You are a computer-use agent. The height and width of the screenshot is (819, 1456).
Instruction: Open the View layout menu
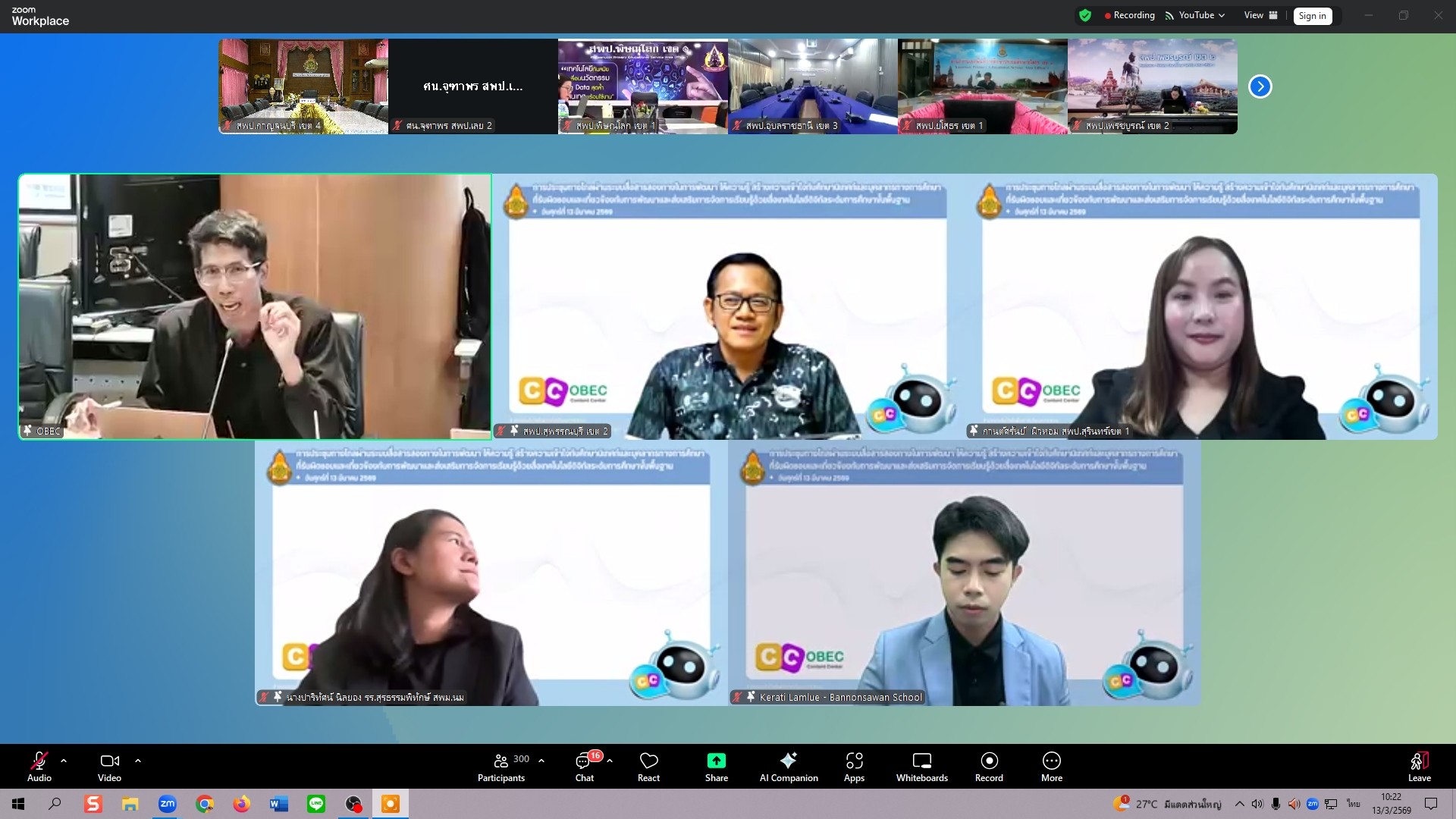click(1260, 15)
